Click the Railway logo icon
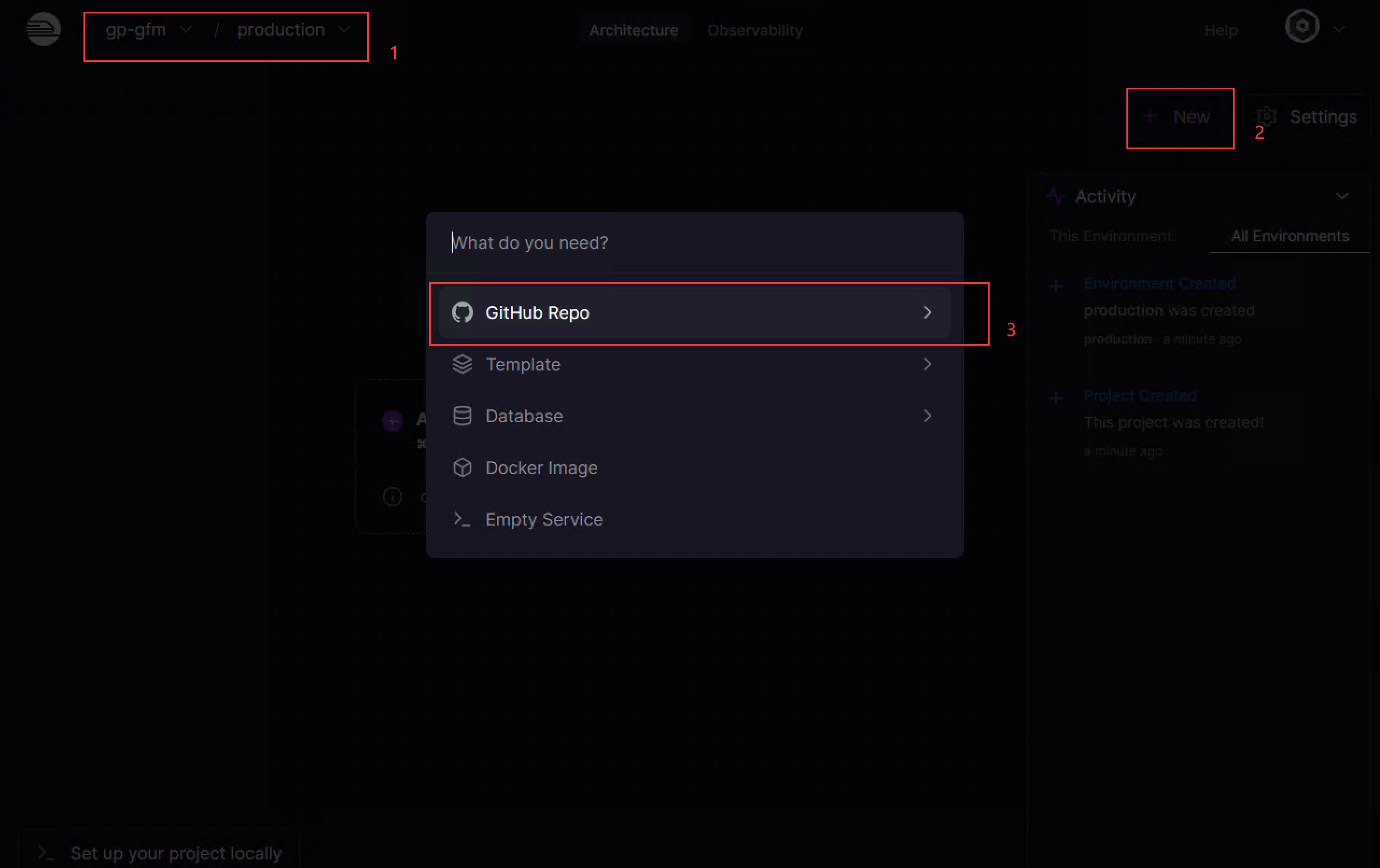The height and width of the screenshot is (868, 1380). coord(43,29)
